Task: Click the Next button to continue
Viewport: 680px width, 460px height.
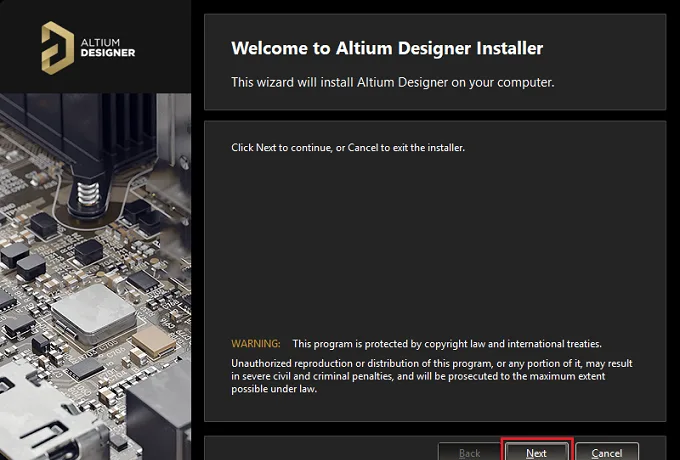Action: (537, 452)
